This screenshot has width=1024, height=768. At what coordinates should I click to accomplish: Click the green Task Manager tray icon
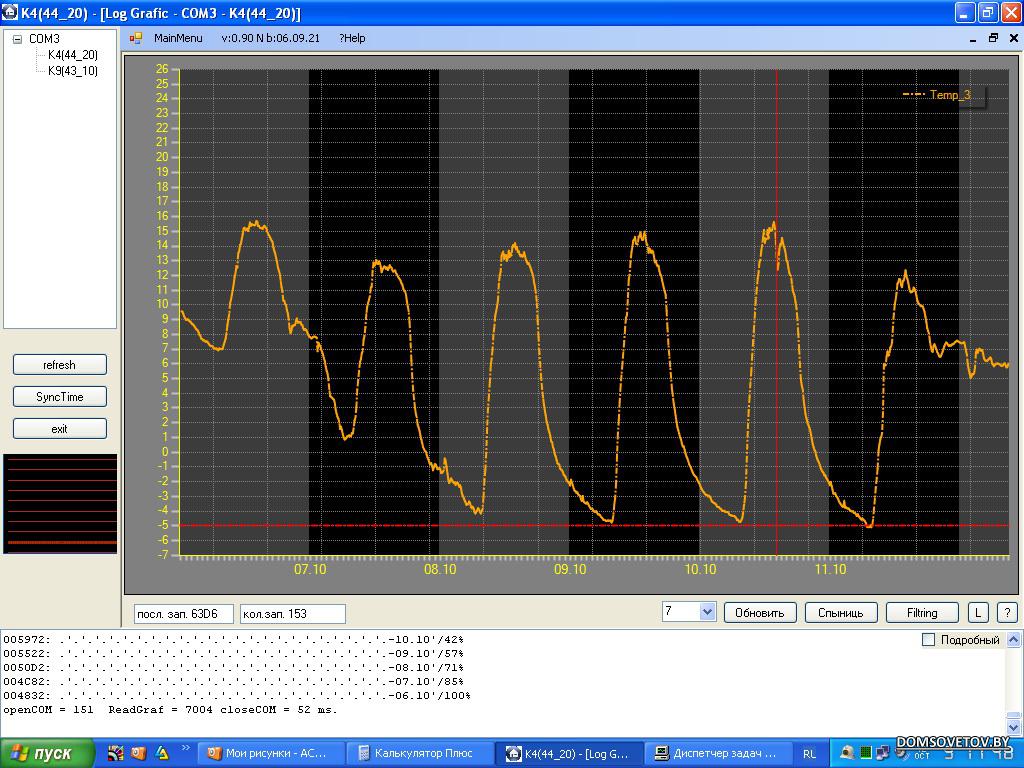[x=866, y=753]
